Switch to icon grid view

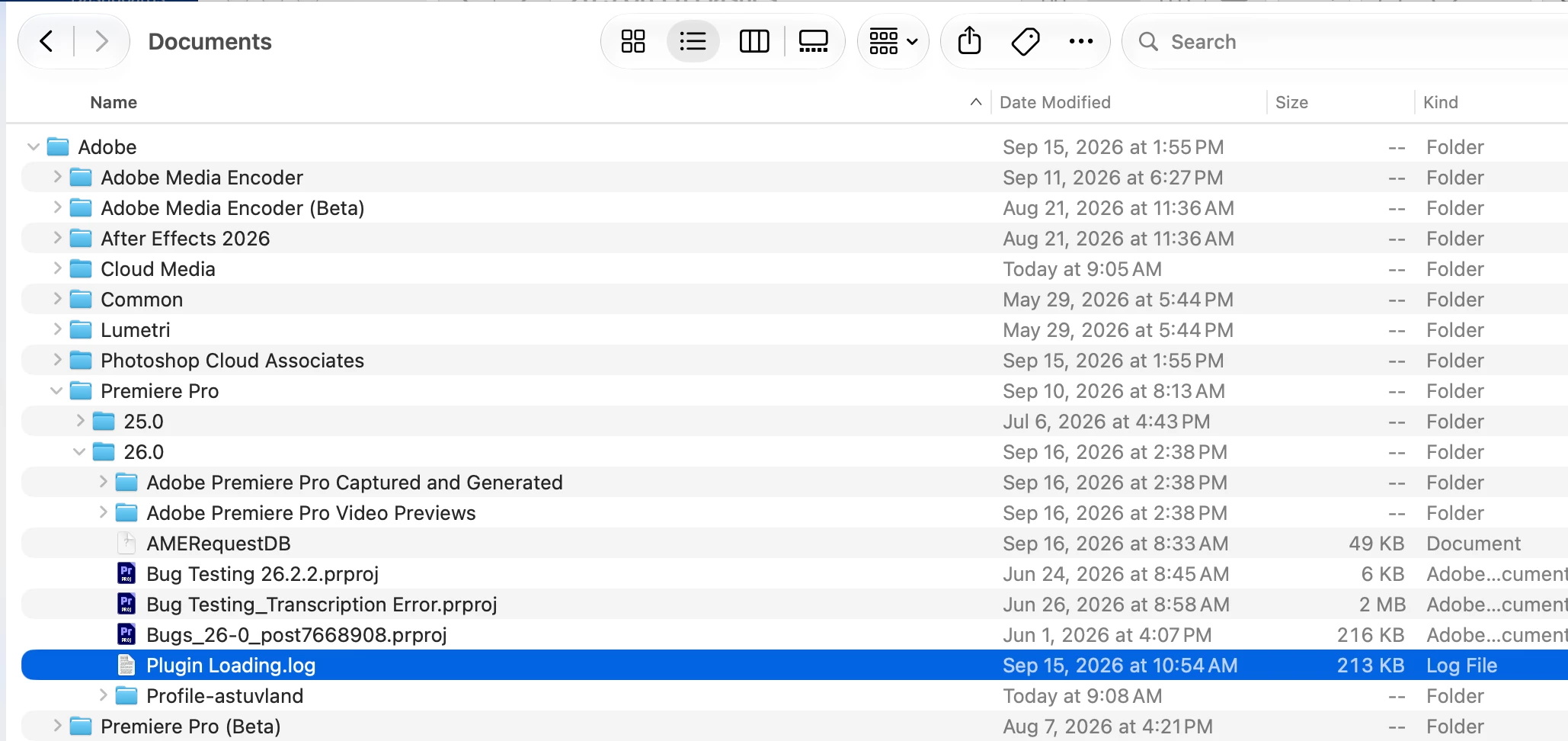[633, 41]
